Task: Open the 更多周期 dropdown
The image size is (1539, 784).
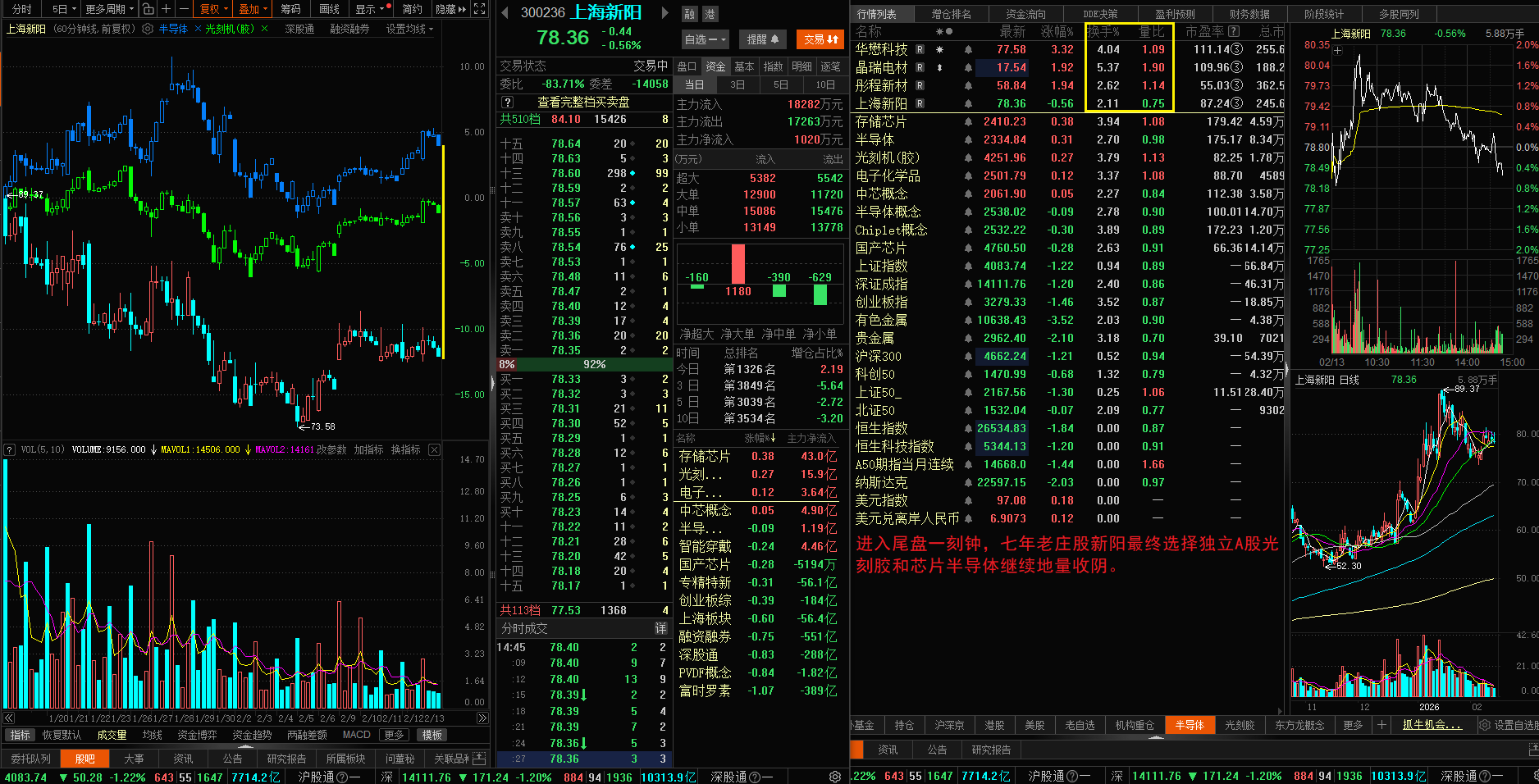Action: click(x=109, y=9)
